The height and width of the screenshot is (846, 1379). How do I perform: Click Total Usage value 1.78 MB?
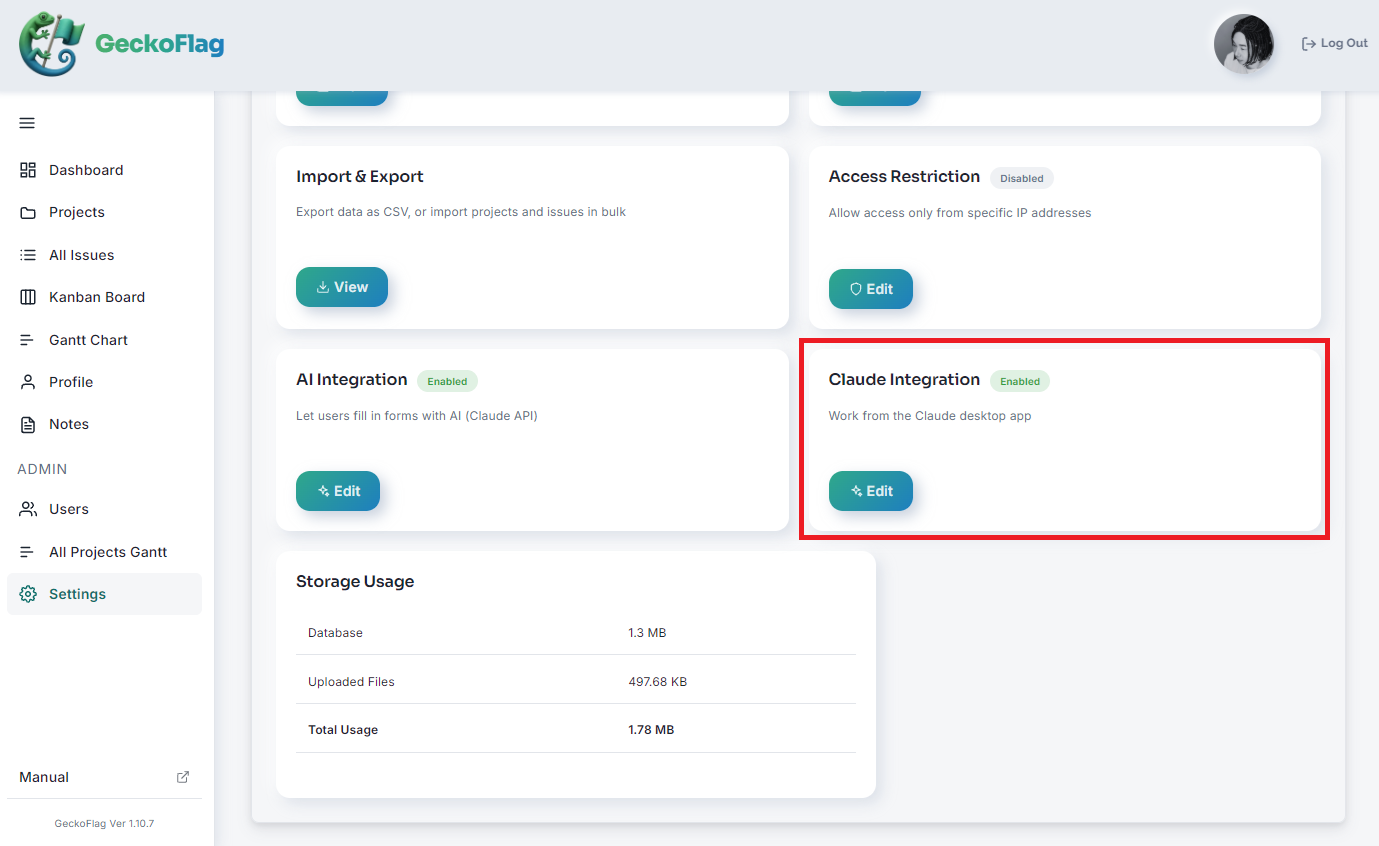tap(651, 730)
